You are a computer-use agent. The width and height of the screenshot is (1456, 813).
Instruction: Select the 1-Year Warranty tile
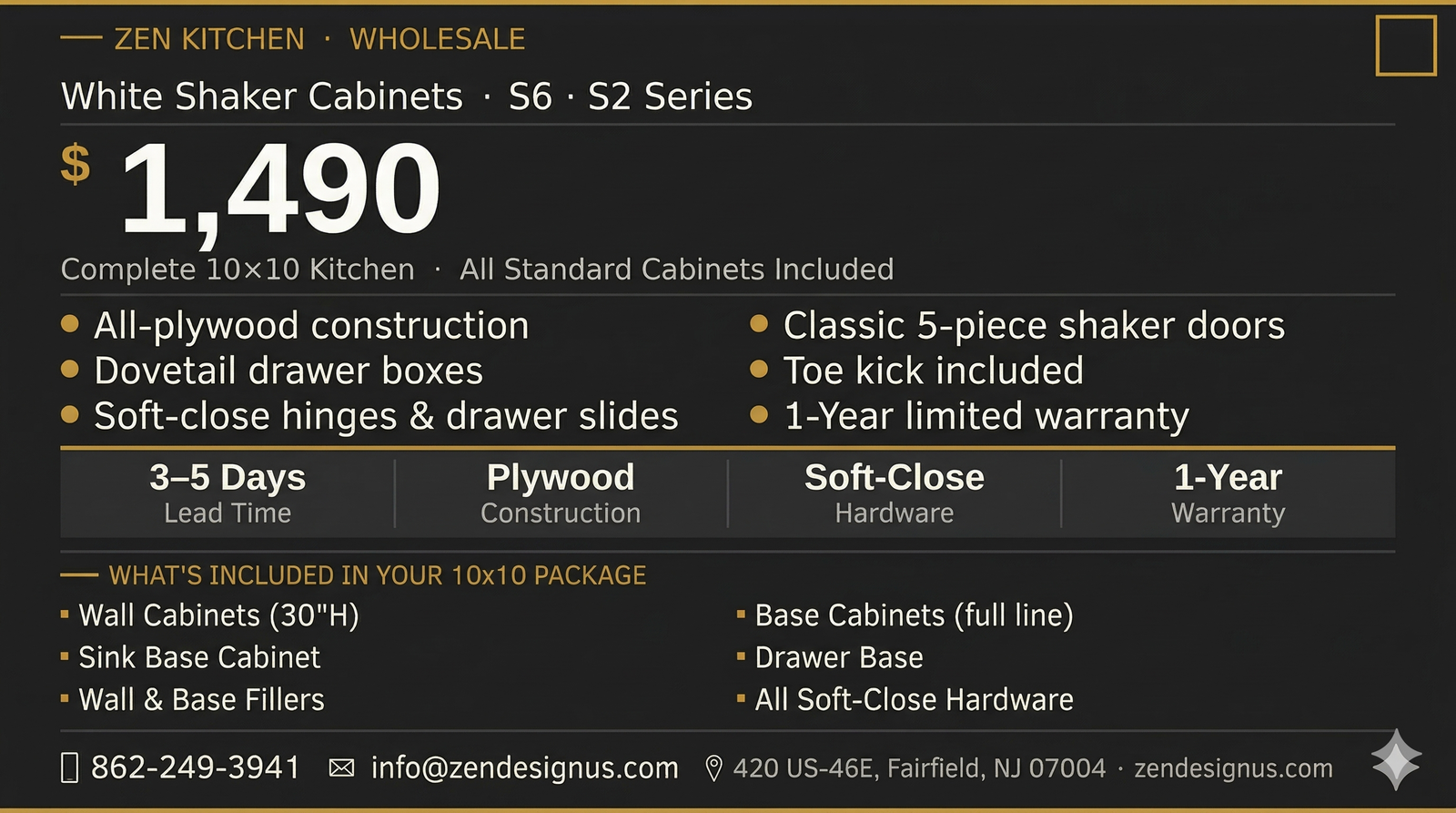point(1228,493)
